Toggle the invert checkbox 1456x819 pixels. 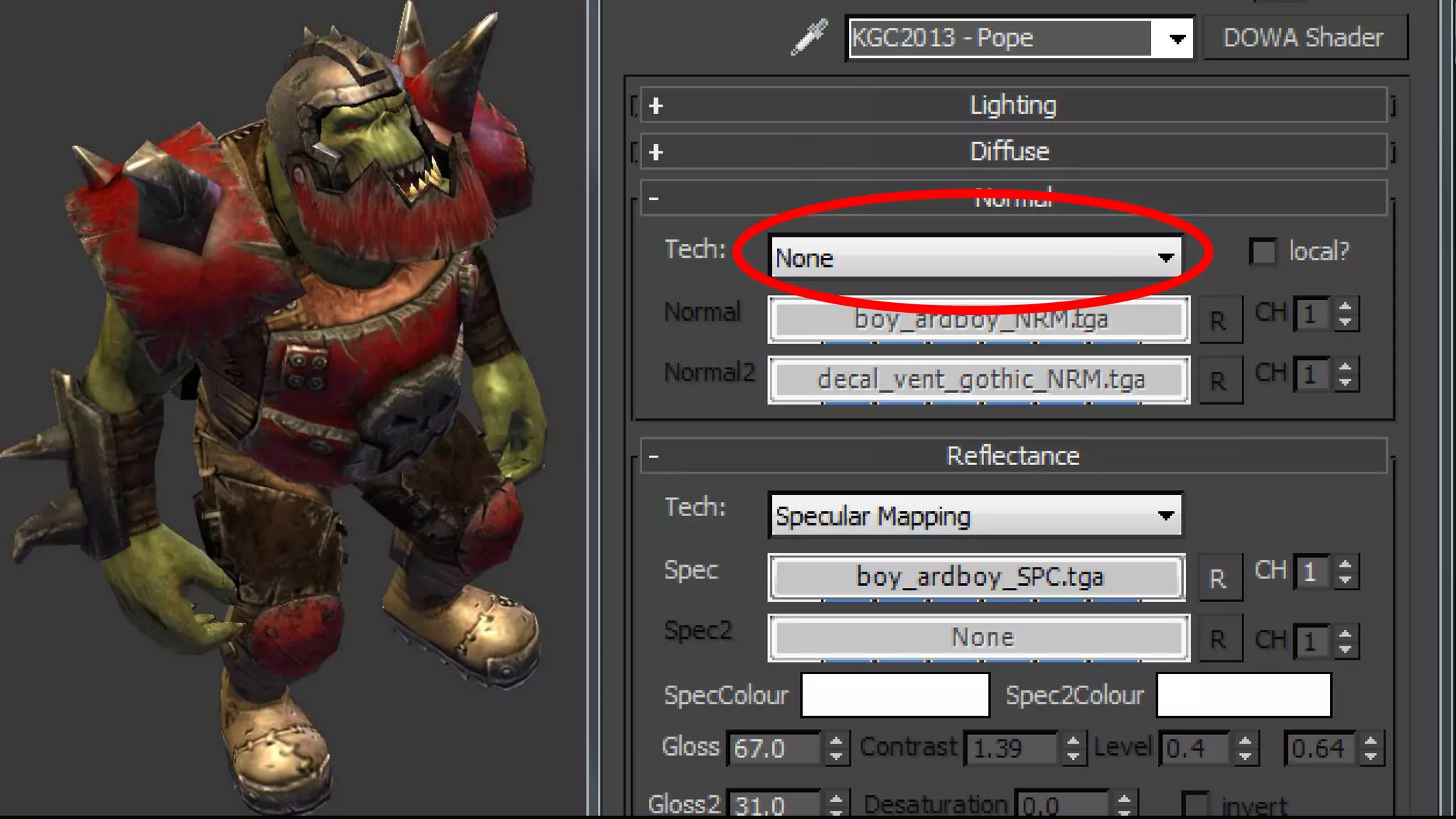pos(1195,804)
